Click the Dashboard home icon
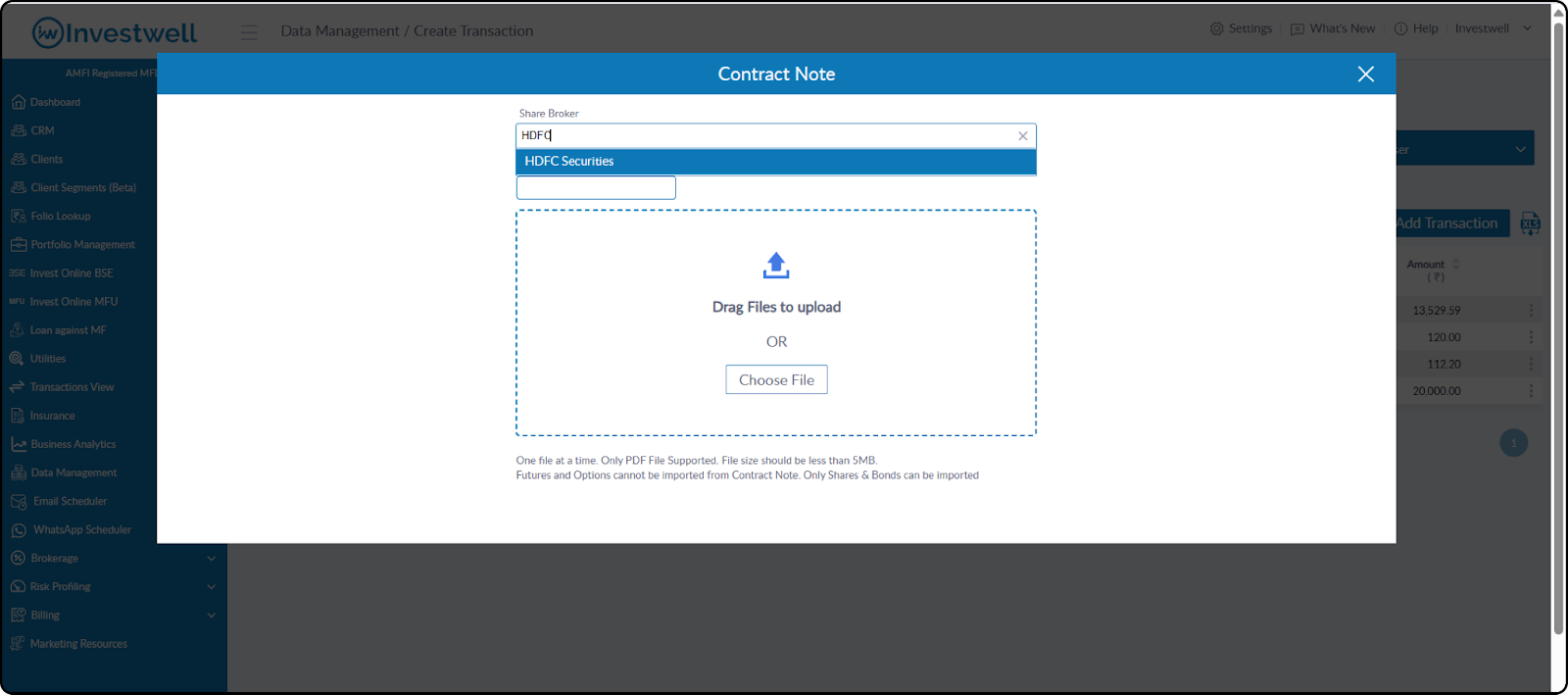 tap(18, 102)
